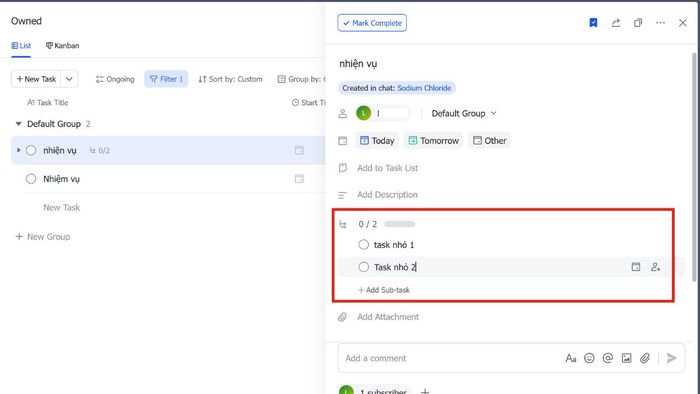Viewport: 700px width, 394px height.
Task: Switch to the Kanban tab
Action: click(x=62, y=46)
